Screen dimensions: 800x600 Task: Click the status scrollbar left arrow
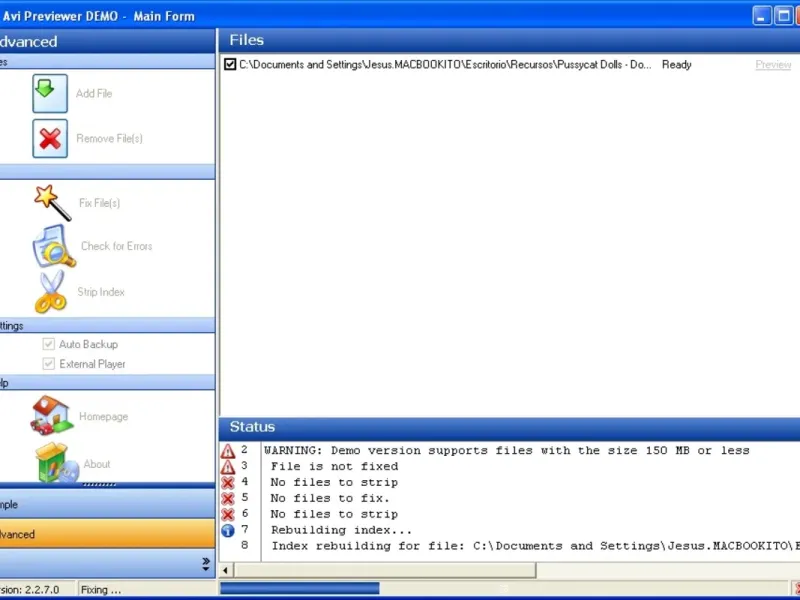(226, 570)
